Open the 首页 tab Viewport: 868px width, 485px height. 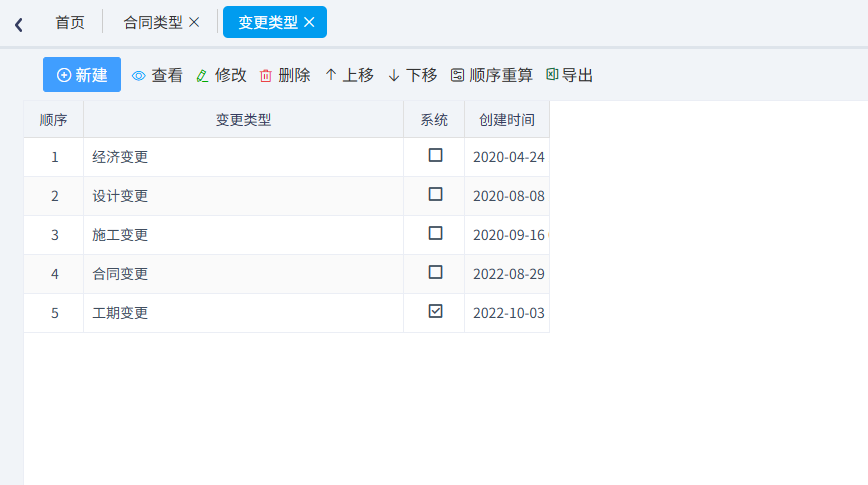pyautogui.click(x=70, y=22)
